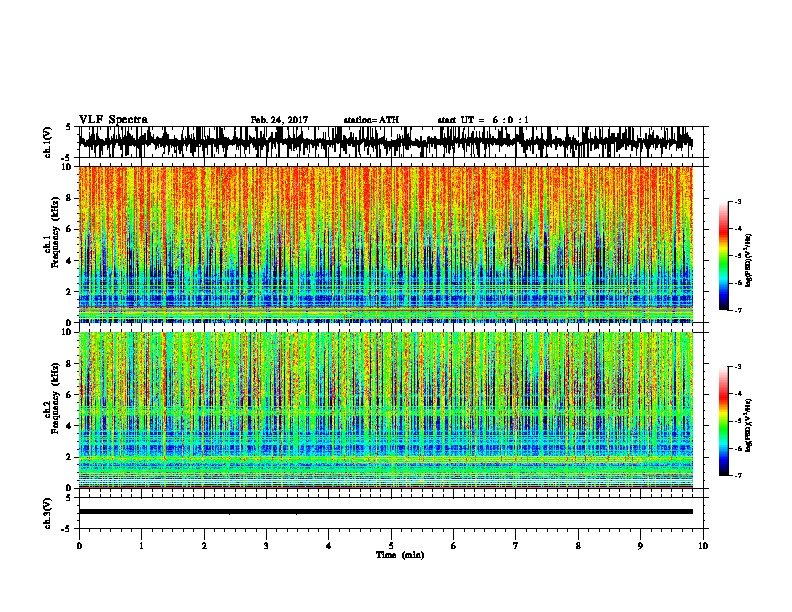
Task: Click the '-7' value on the ch.2 color bar
Action: 738,475
